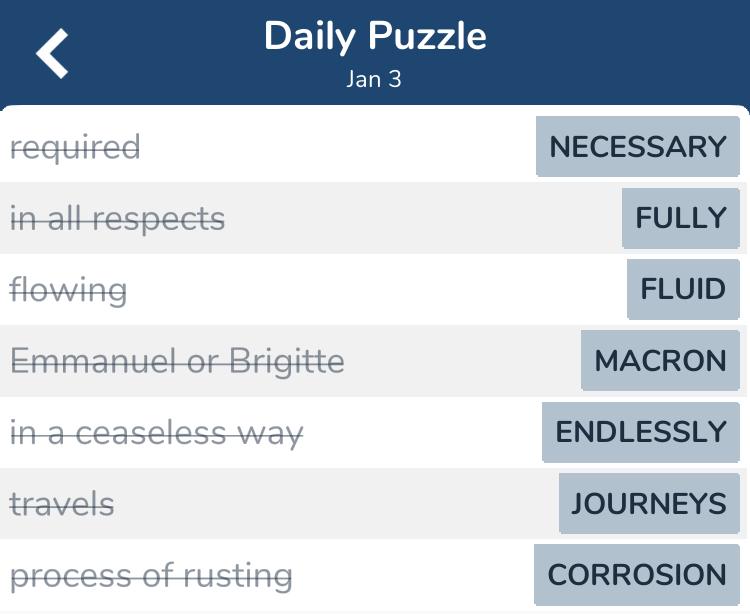The width and height of the screenshot is (750, 614).
Task: Tap the Jan 3 date label
Action: pos(374,79)
